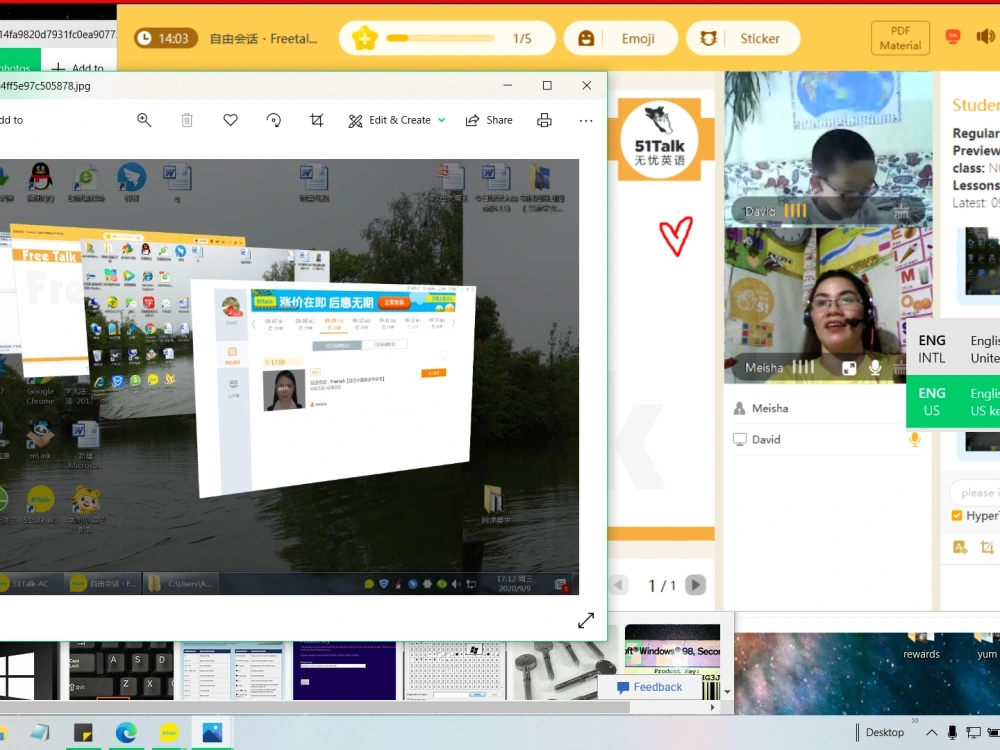Open the notepad icon on the taskbar
1000x750 pixels.
point(40,732)
